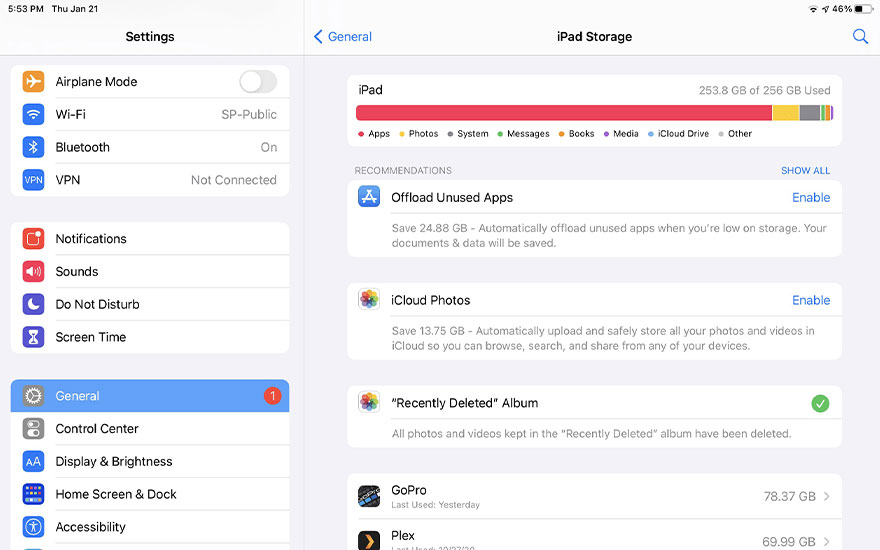This screenshot has width=880, height=550.
Task: Enable Offload Unused Apps
Action: [811, 198]
